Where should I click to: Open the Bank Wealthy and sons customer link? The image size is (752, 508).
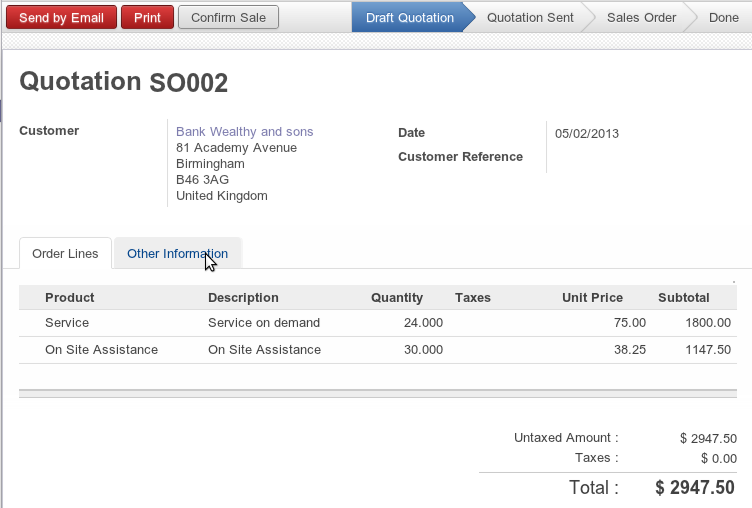tap(244, 132)
